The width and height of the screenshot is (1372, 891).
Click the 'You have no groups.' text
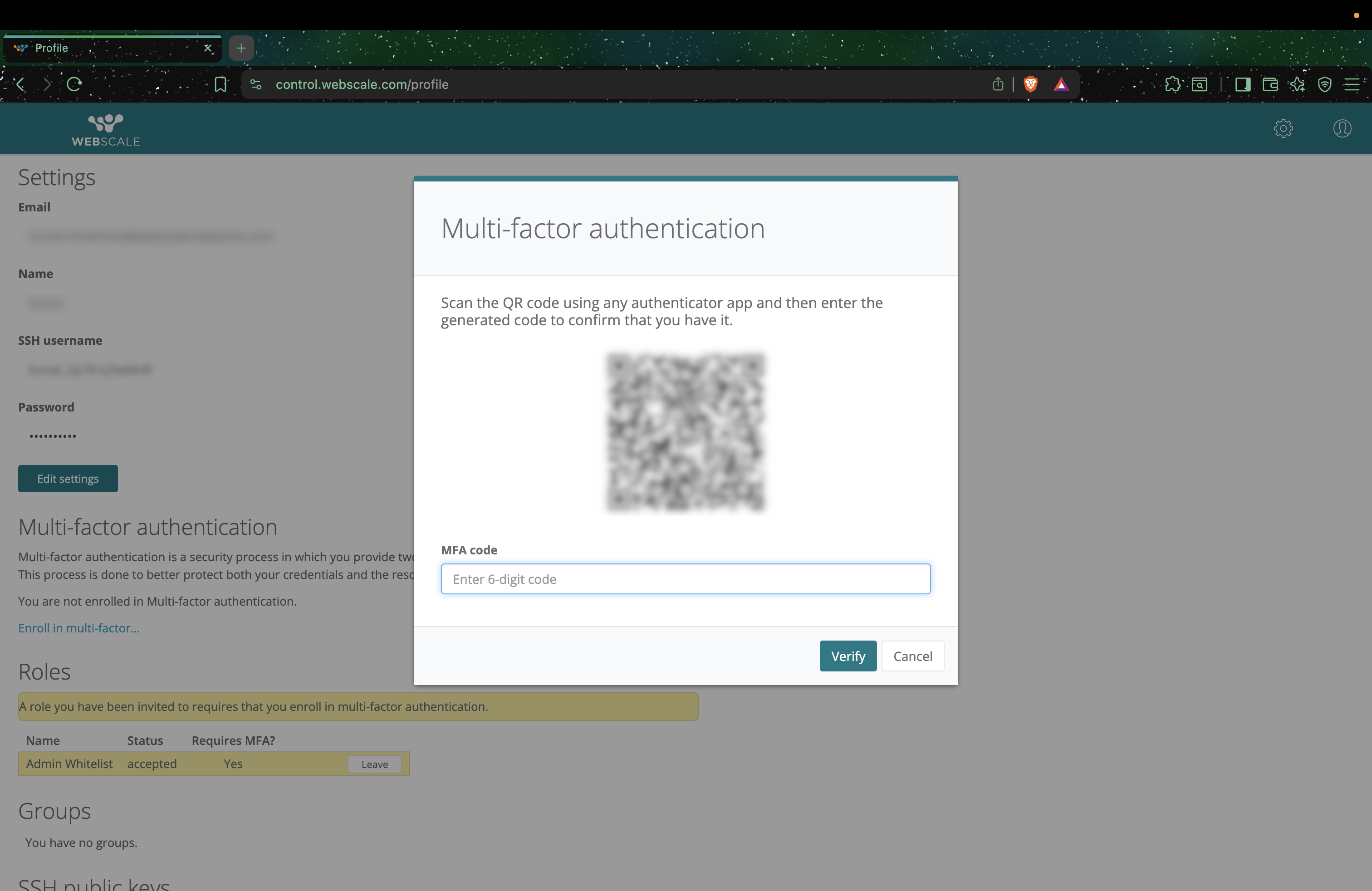[81, 842]
